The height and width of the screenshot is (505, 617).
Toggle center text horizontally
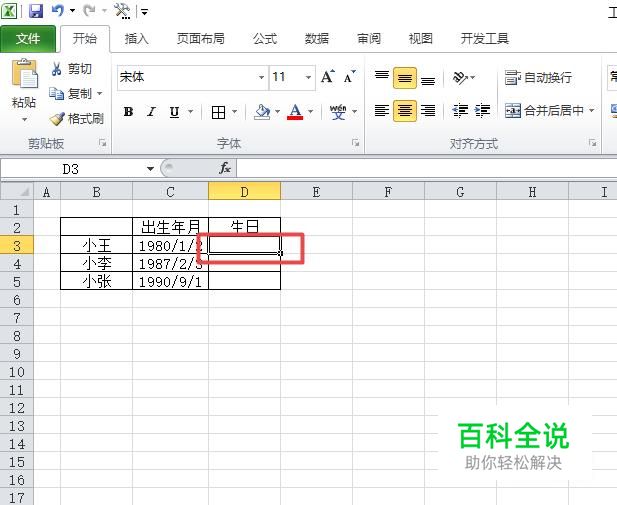[405, 111]
